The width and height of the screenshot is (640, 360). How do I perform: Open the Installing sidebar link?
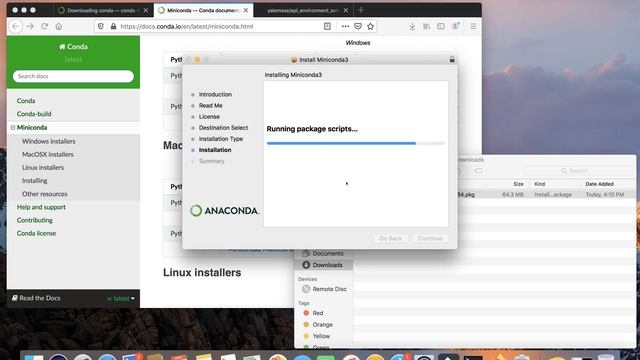tap(35, 180)
